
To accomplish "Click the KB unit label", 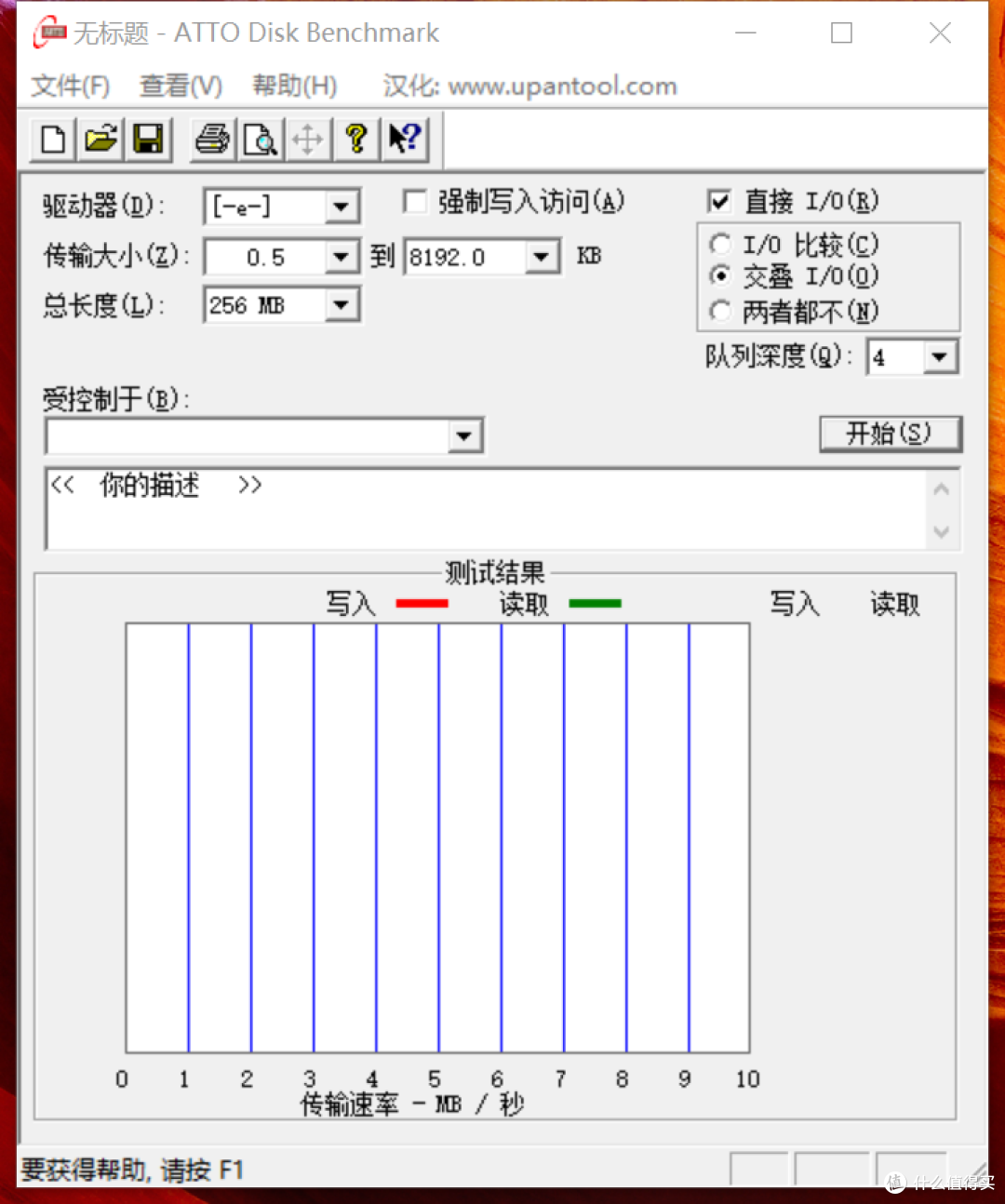I will pyautogui.click(x=589, y=256).
